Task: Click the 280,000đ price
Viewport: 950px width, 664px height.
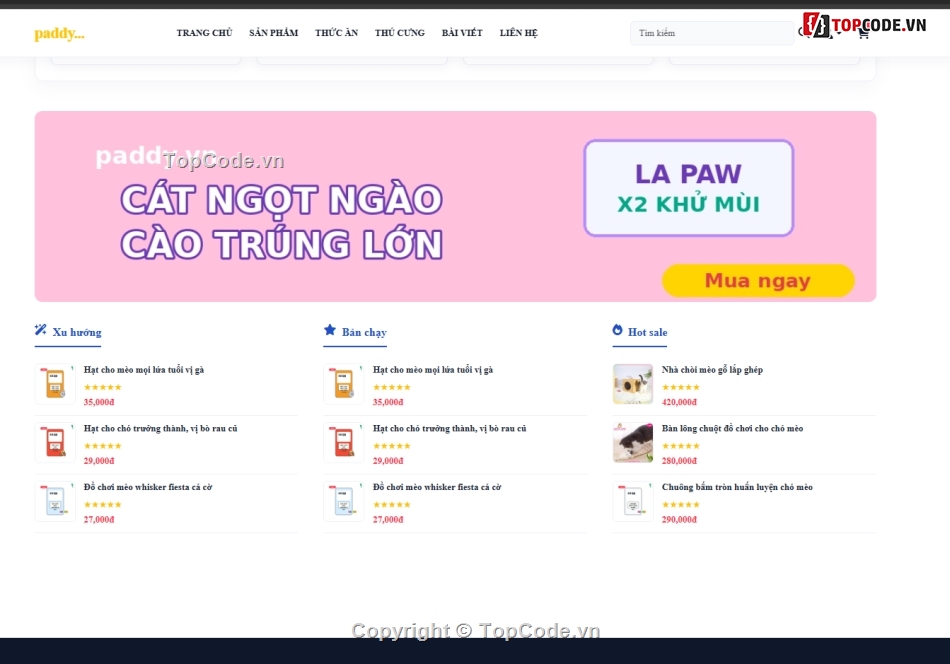Action: tap(679, 461)
